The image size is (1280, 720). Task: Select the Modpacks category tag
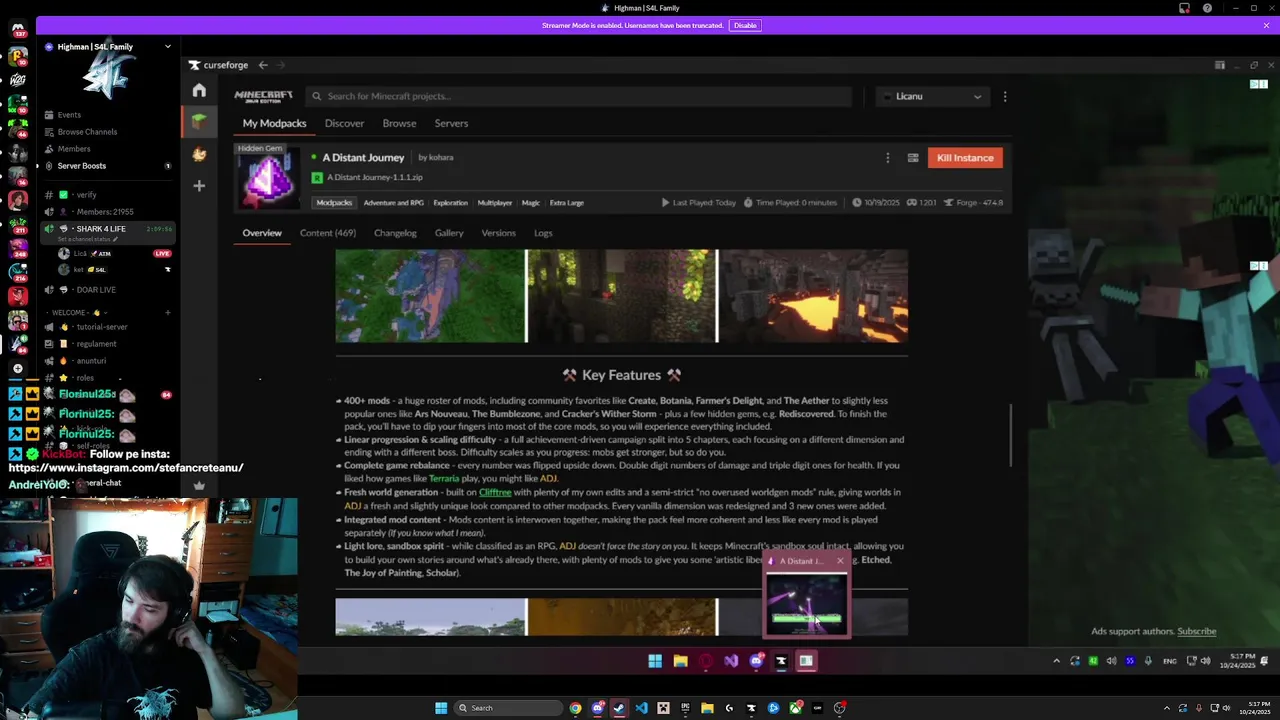[334, 203]
